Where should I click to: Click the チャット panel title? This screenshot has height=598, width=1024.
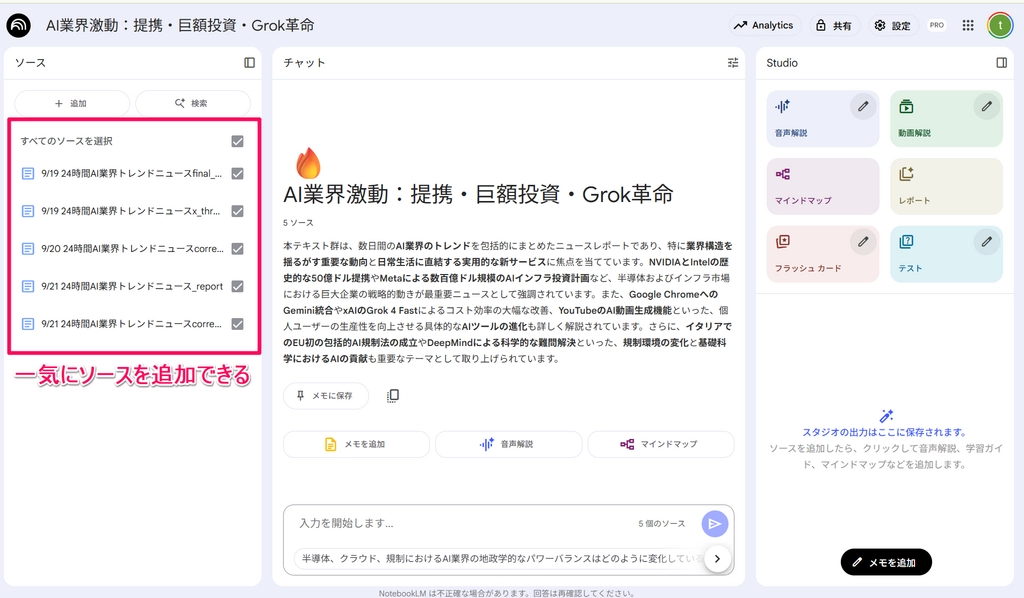304,63
